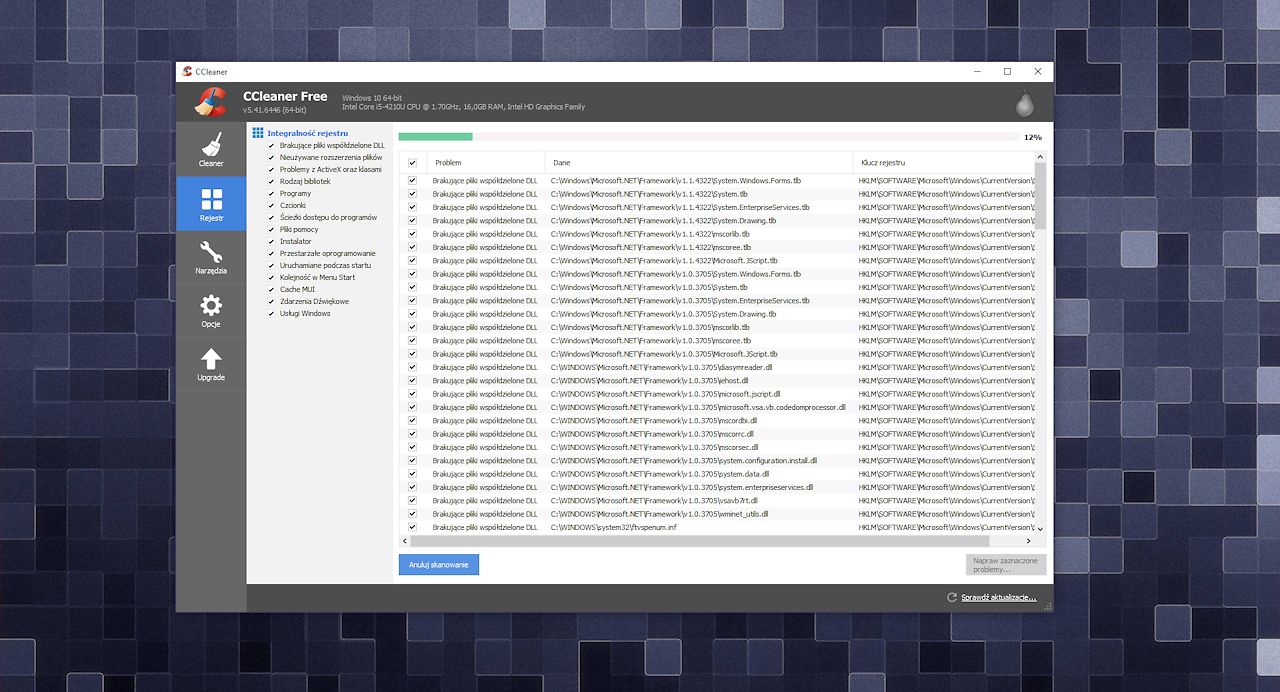Toggle the Cache MUI checkmark

coord(271,289)
